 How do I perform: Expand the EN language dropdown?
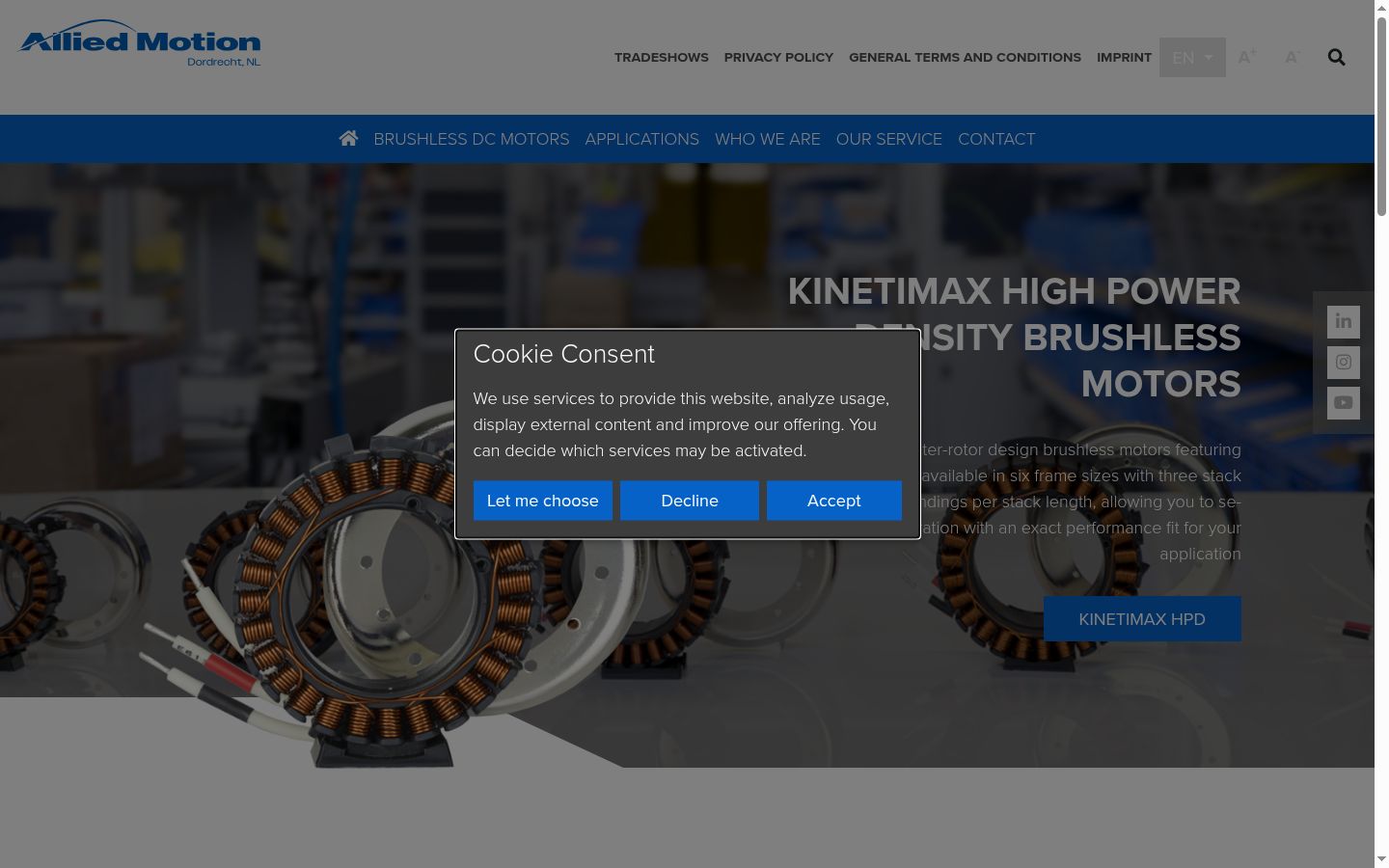click(1192, 57)
